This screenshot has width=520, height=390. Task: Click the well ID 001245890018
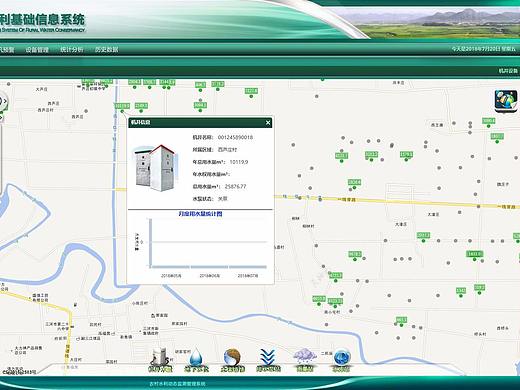235,137
